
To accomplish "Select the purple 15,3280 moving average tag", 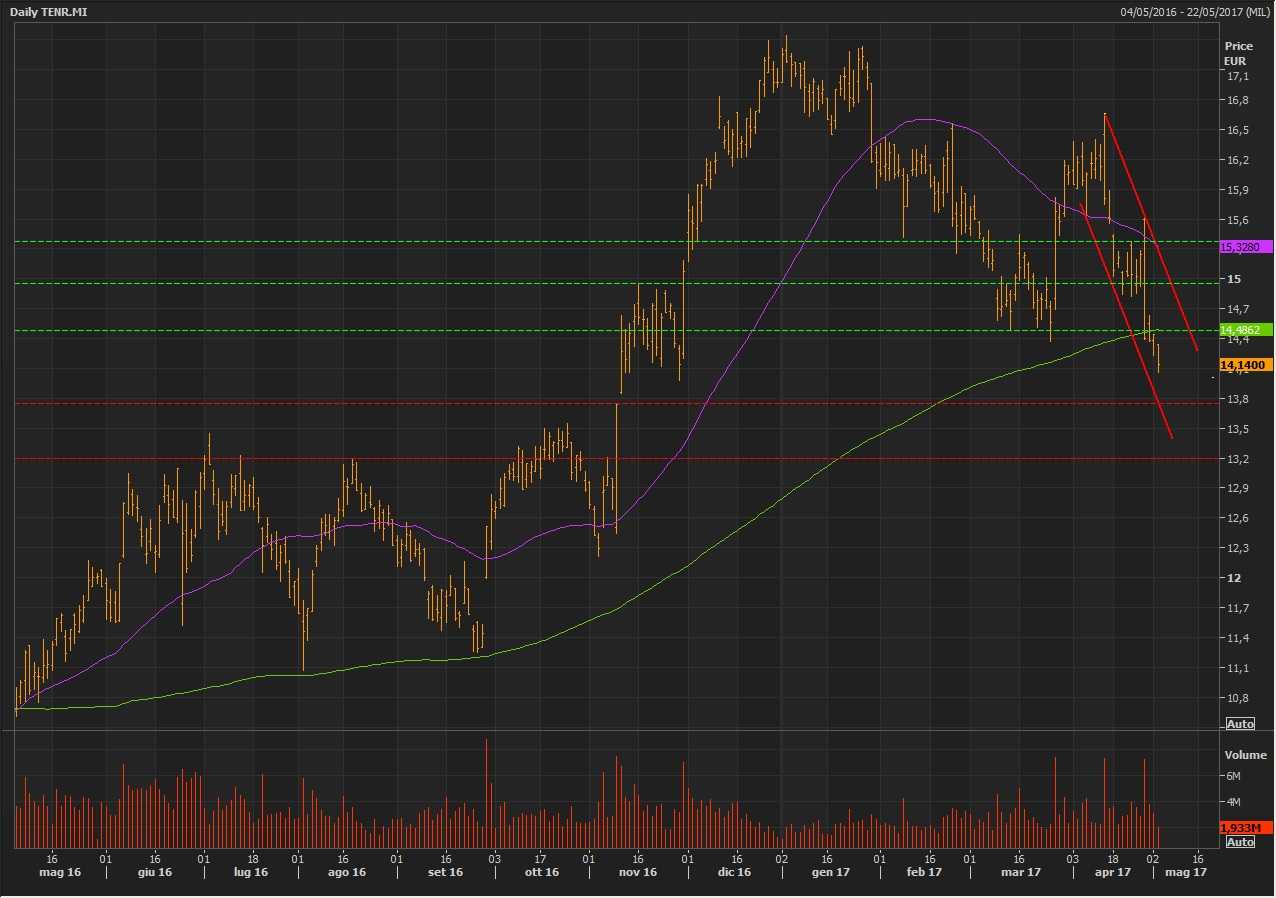I will click(x=1245, y=246).
